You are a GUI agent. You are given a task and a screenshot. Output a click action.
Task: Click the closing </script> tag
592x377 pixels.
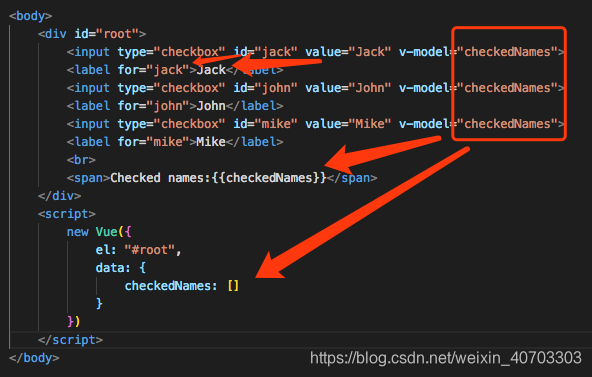(70, 340)
